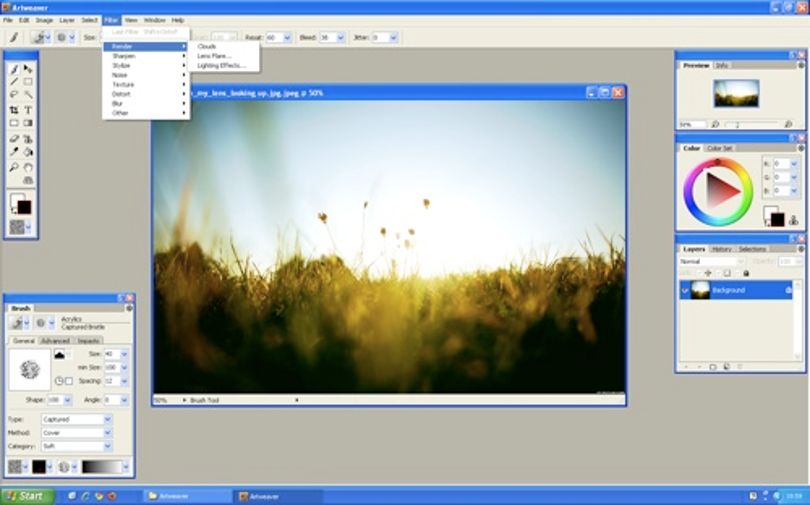Switch to the History tab
The image size is (810, 505).
pyautogui.click(x=721, y=249)
